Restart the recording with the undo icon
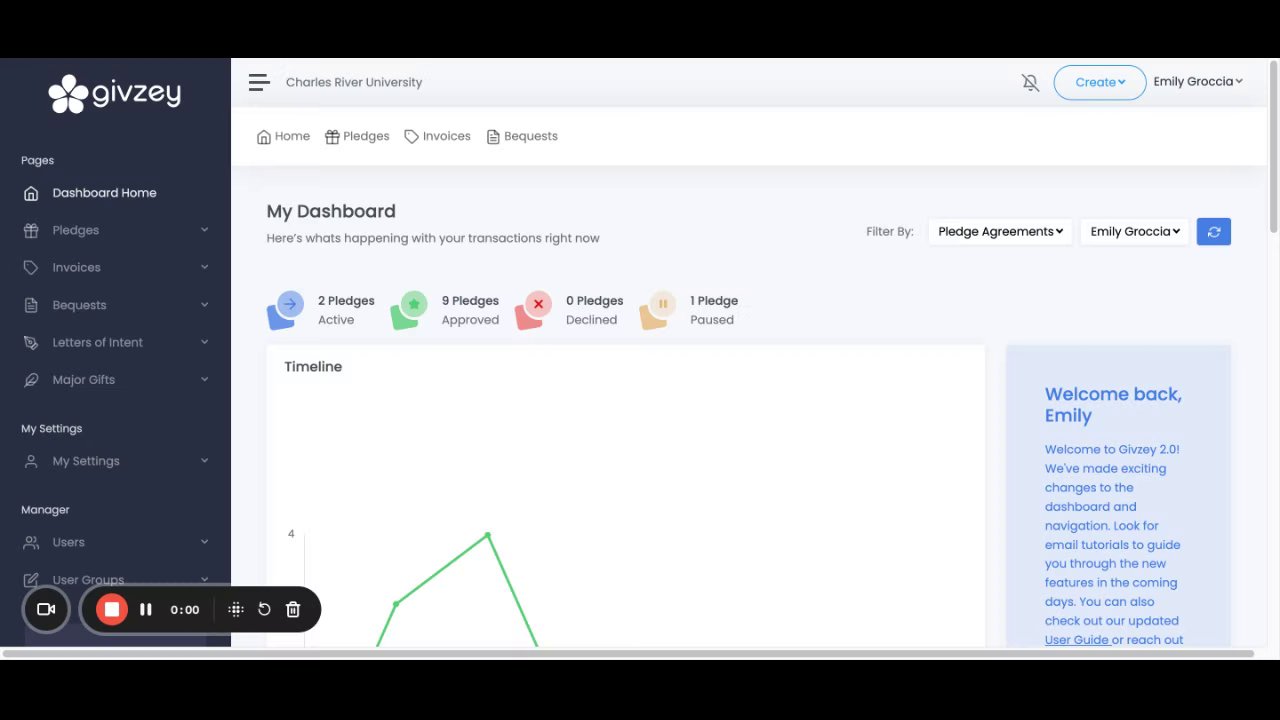This screenshot has width=1280, height=720. pos(264,609)
